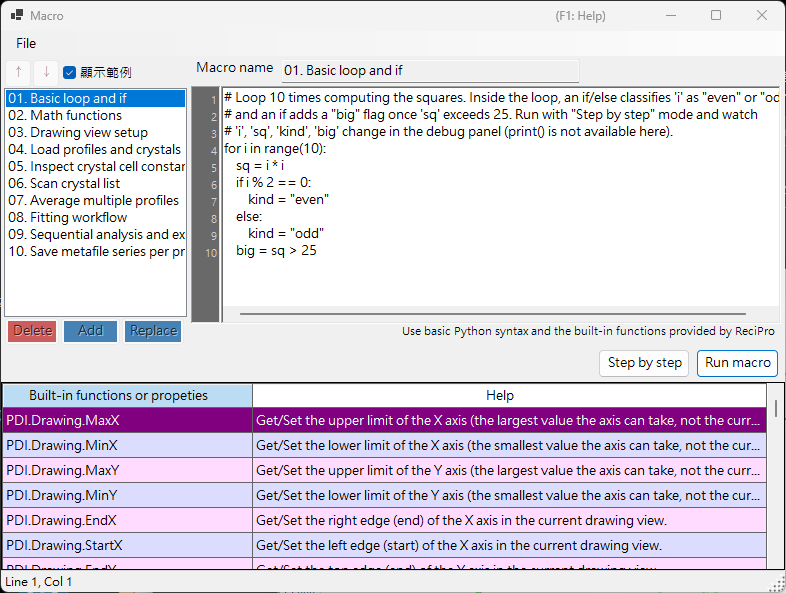
Task: Click the Run macro button
Action: [x=737, y=363]
